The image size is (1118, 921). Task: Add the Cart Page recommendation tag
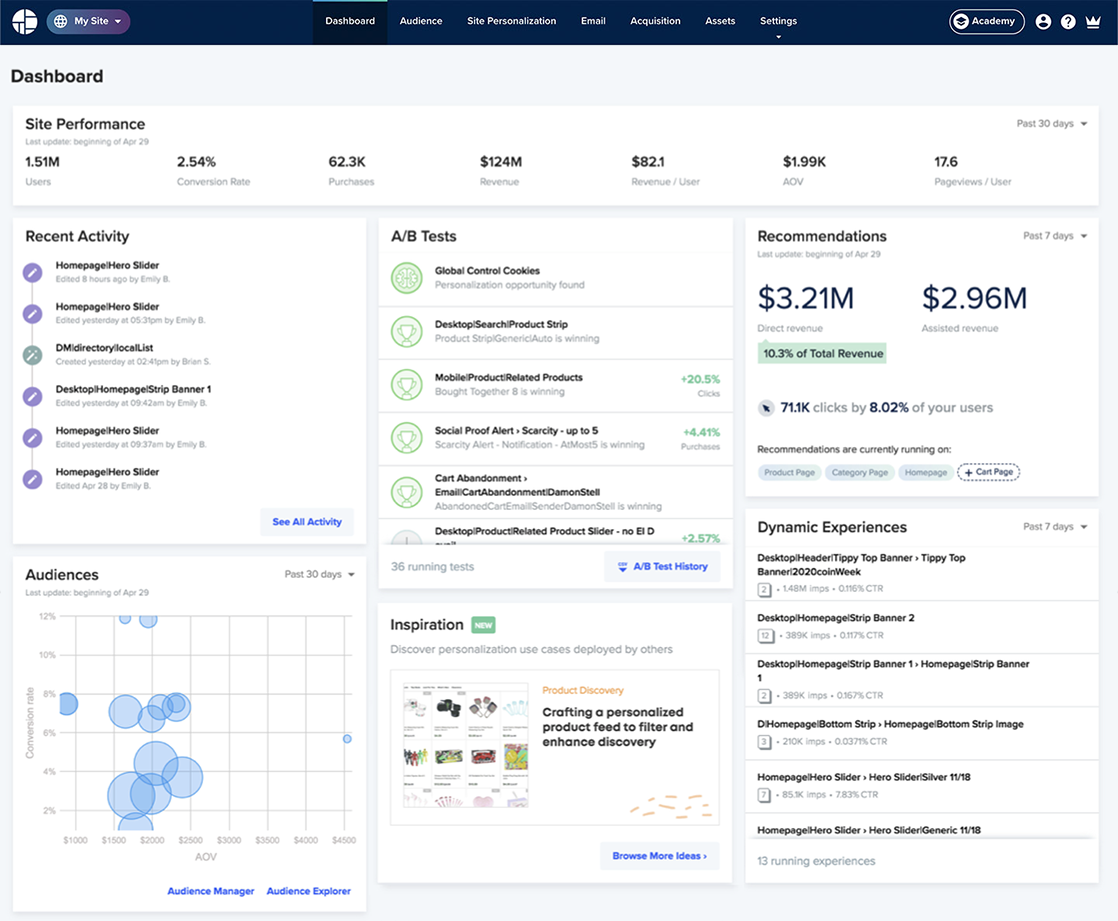pos(988,472)
